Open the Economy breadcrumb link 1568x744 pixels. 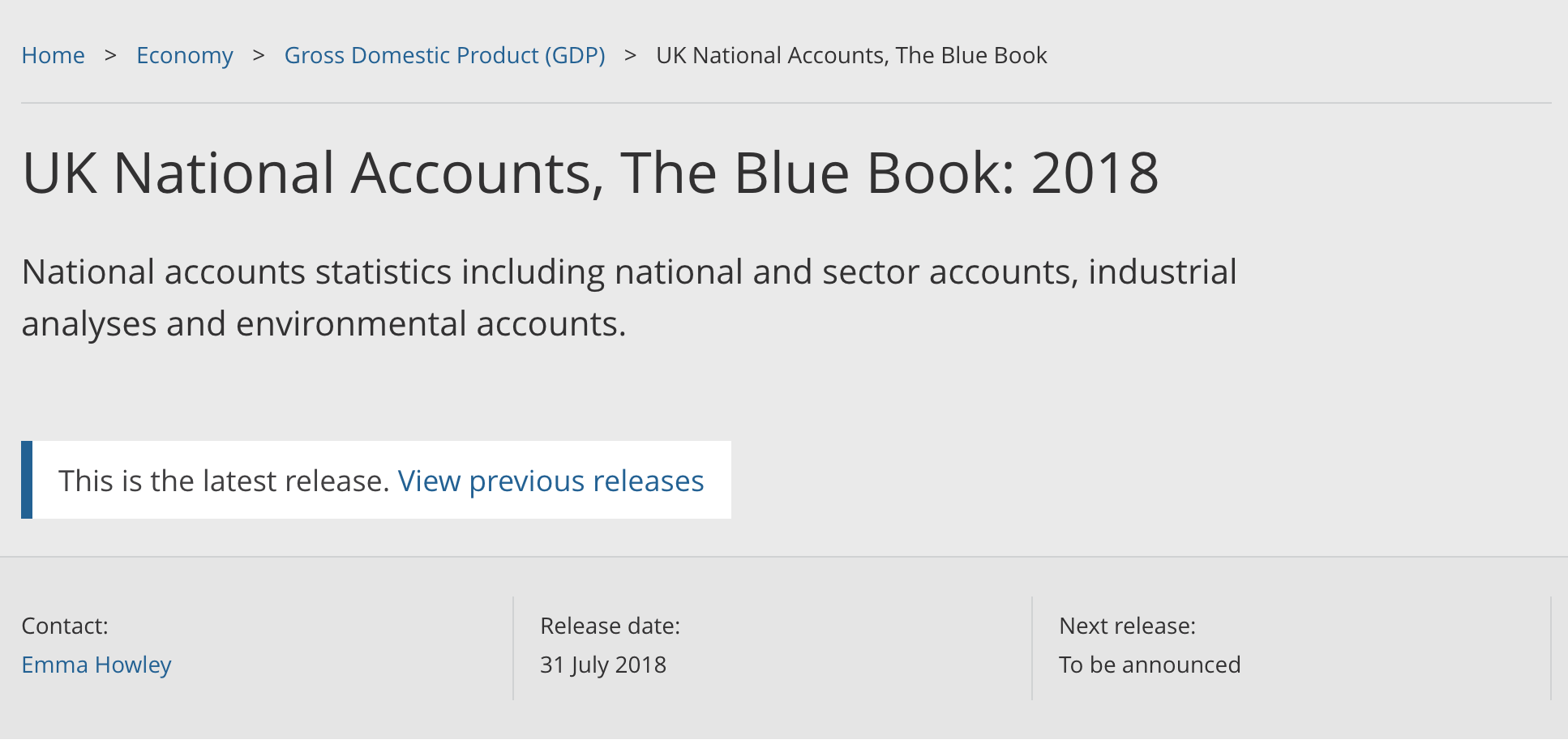[185, 55]
